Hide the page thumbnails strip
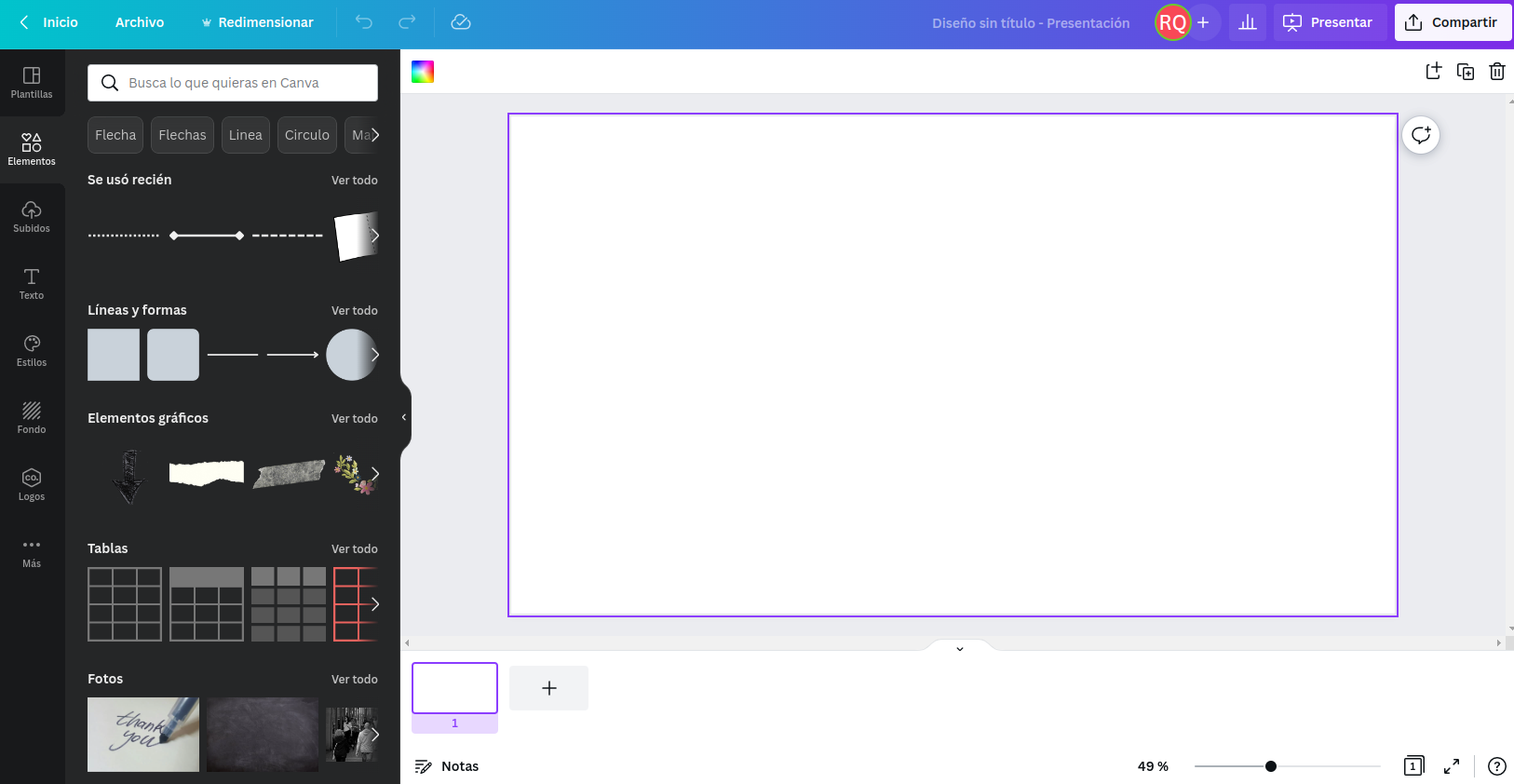1514x784 pixels. [x=960, y=648]
